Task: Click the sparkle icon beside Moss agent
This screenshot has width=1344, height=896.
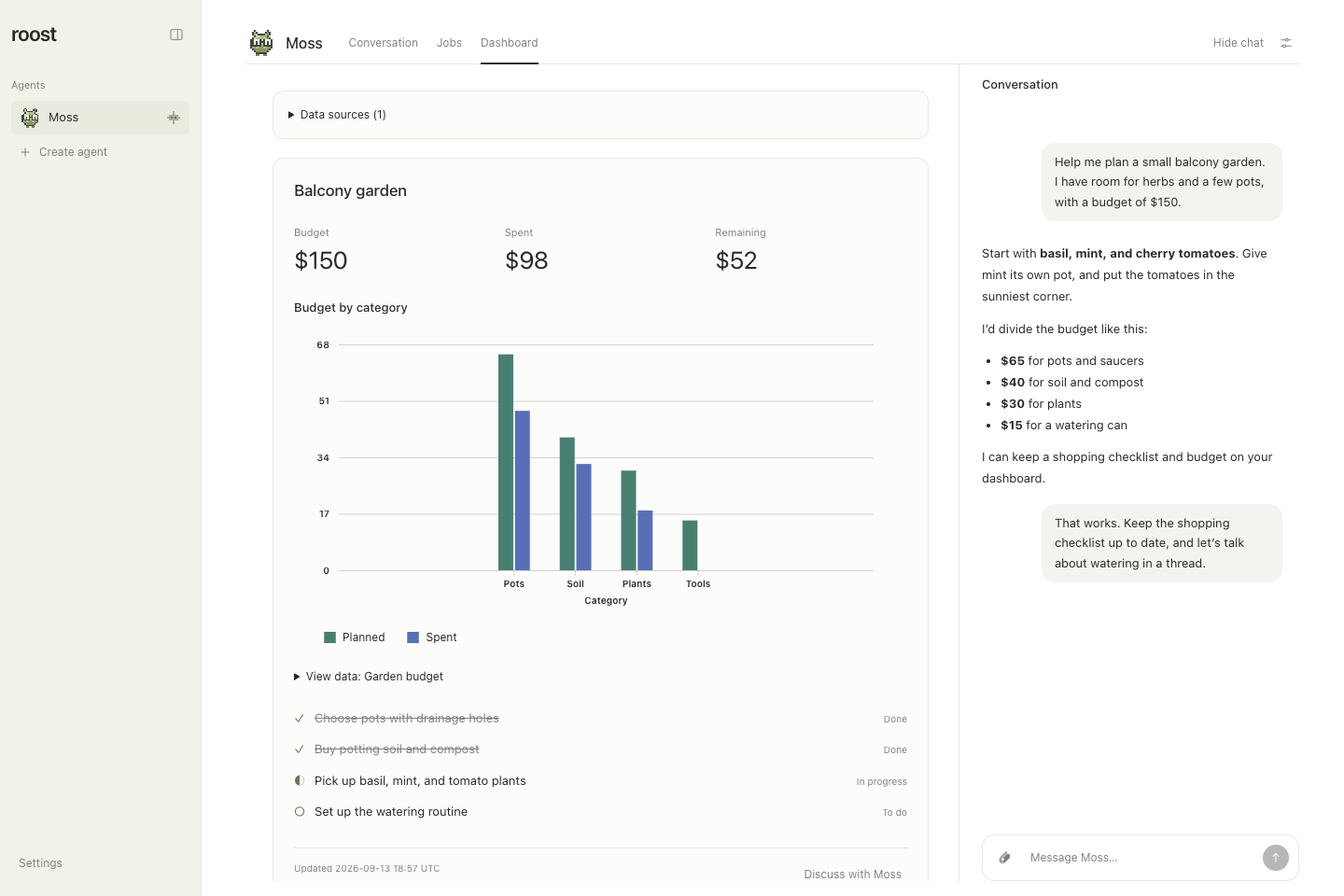Action: [x=174, y=118]
